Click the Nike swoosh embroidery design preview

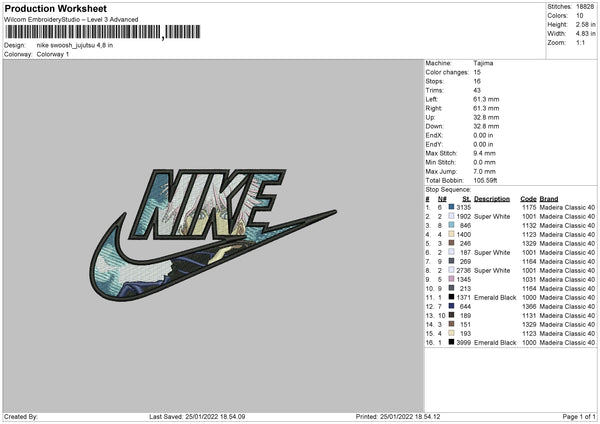tap(213, 235)
